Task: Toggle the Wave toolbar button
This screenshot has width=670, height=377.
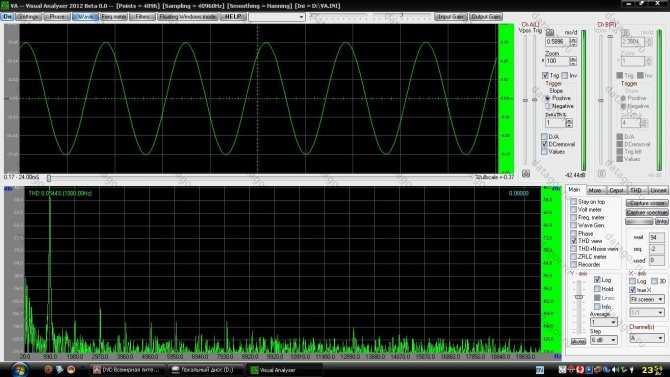Action: (85, 17)
